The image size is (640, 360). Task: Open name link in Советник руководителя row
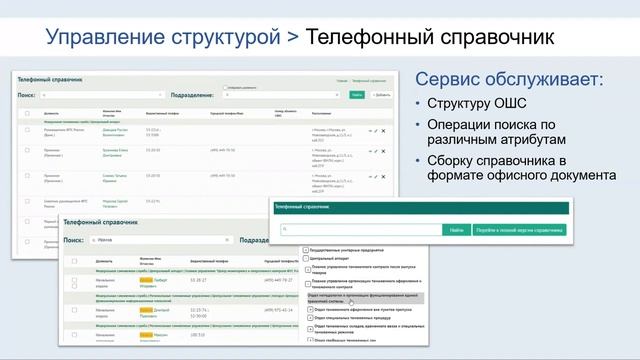point(115,204)
